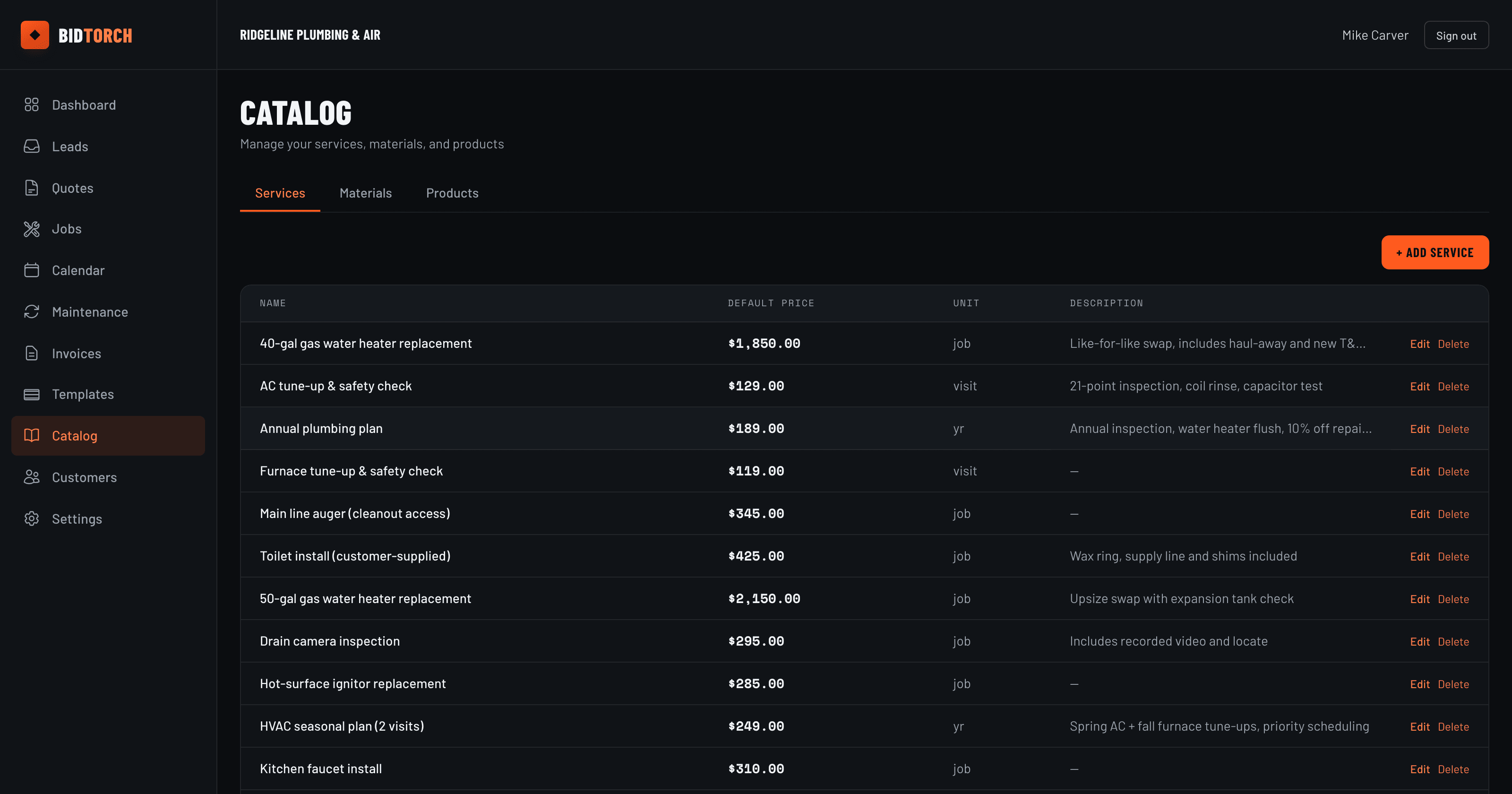The image size is (1512, 794).
Task: Edit Drain camera inspection
Action: pos(1419,642)
